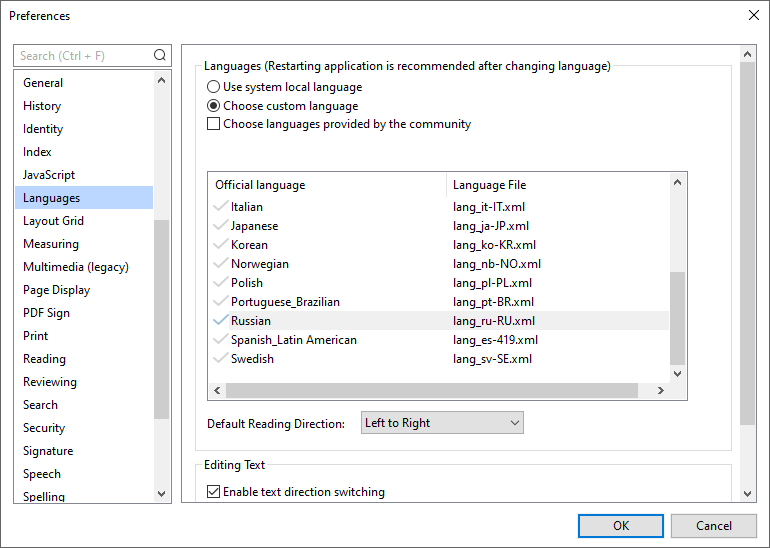The height and width of the screenshot is (548, 770).
Task: Click the search magnifier icon
Action: click(x=160, y=56)
